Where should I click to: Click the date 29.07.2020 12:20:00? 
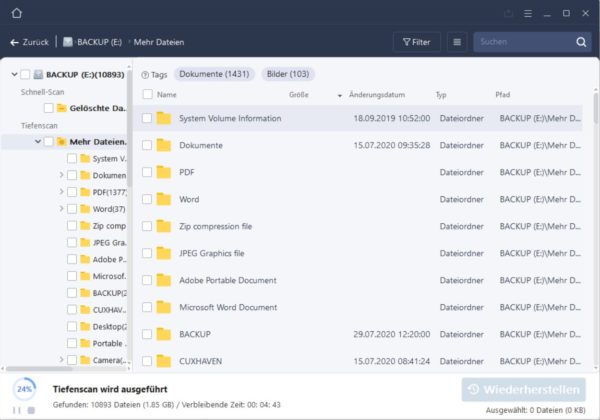pyautogui.click(x=391, y=334)
